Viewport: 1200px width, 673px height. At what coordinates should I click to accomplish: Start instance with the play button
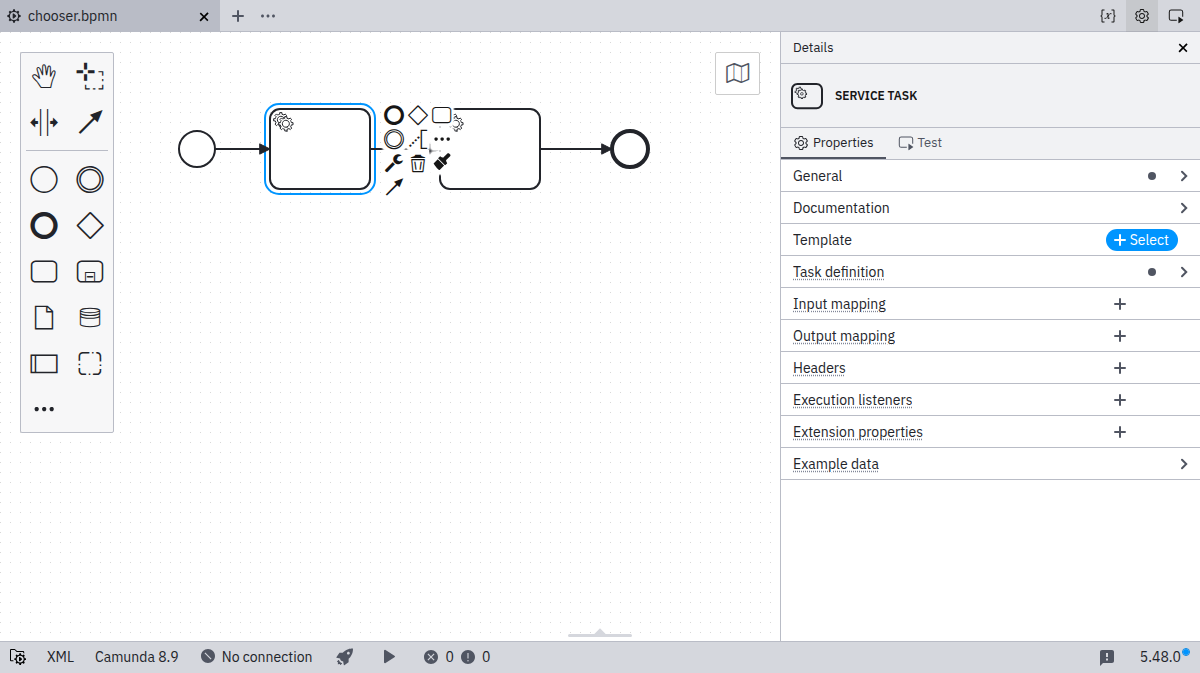[x=389, y=657]
